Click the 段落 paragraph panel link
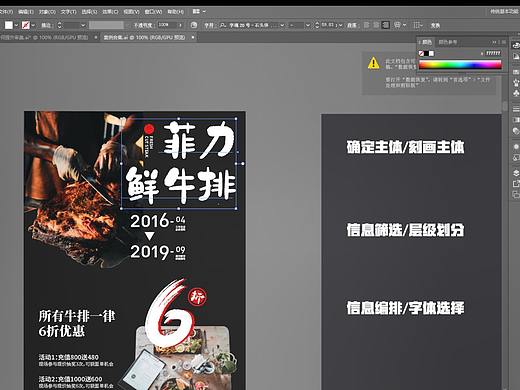The image size is (520, 390). click(352, 25)
